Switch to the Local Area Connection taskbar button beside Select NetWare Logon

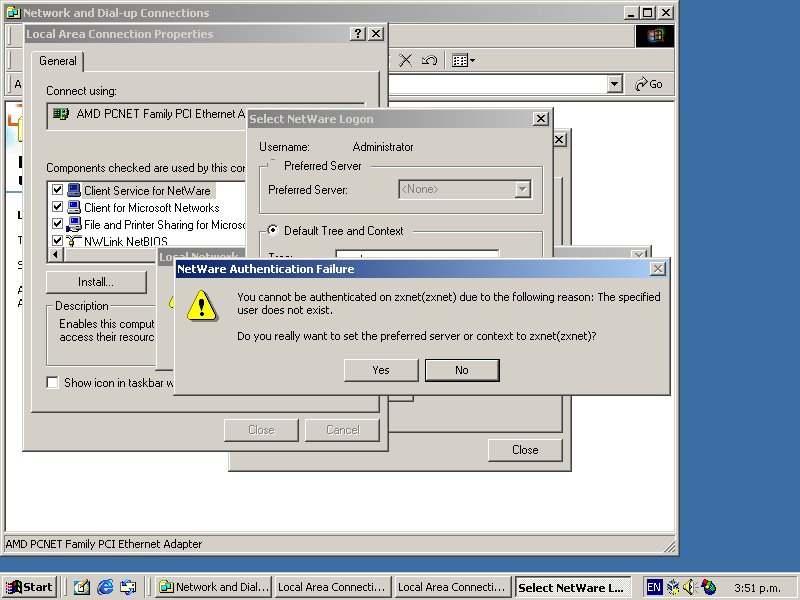453,587
